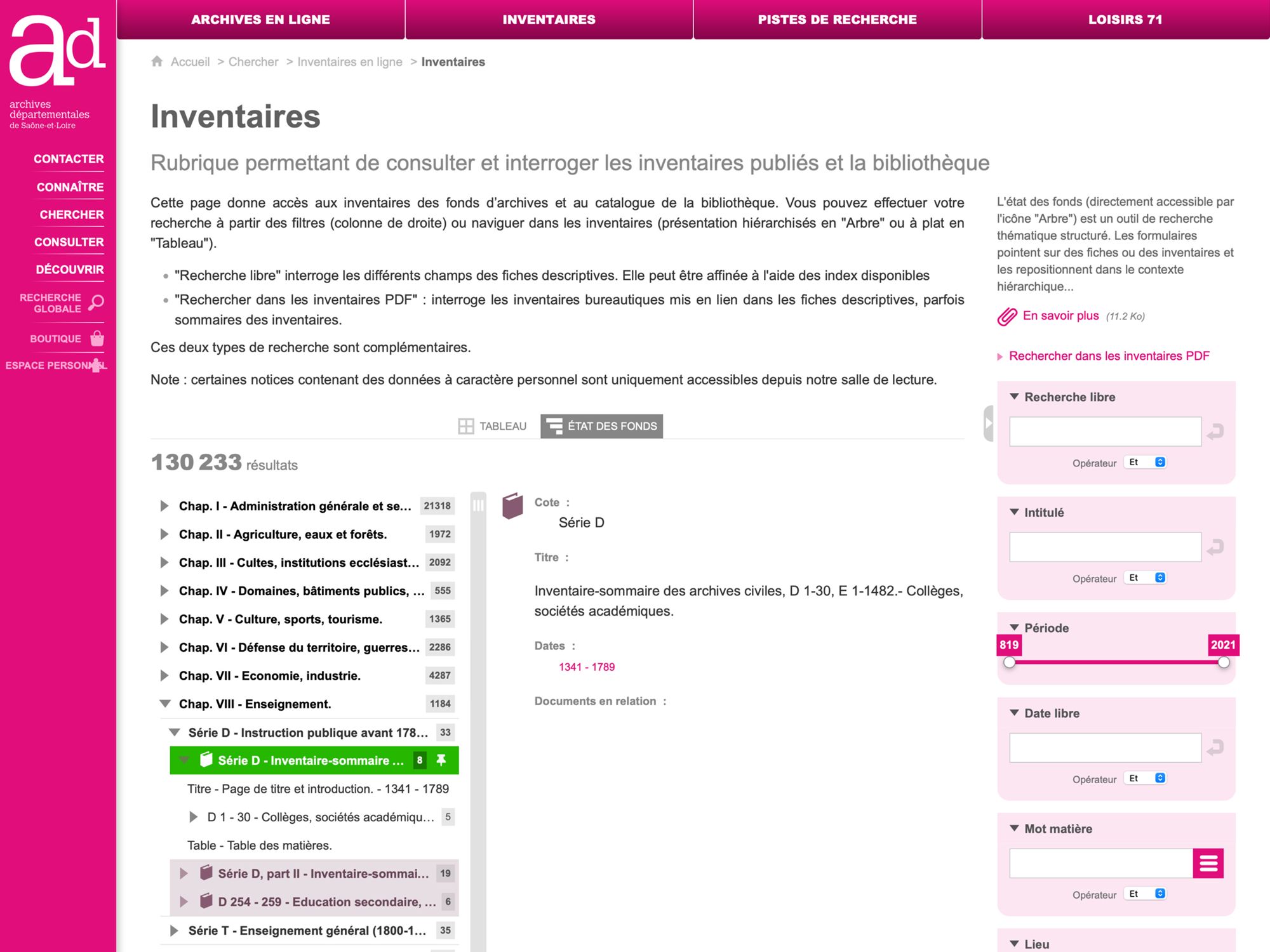Expand Chap. I - Administration générale

point(164,506)
